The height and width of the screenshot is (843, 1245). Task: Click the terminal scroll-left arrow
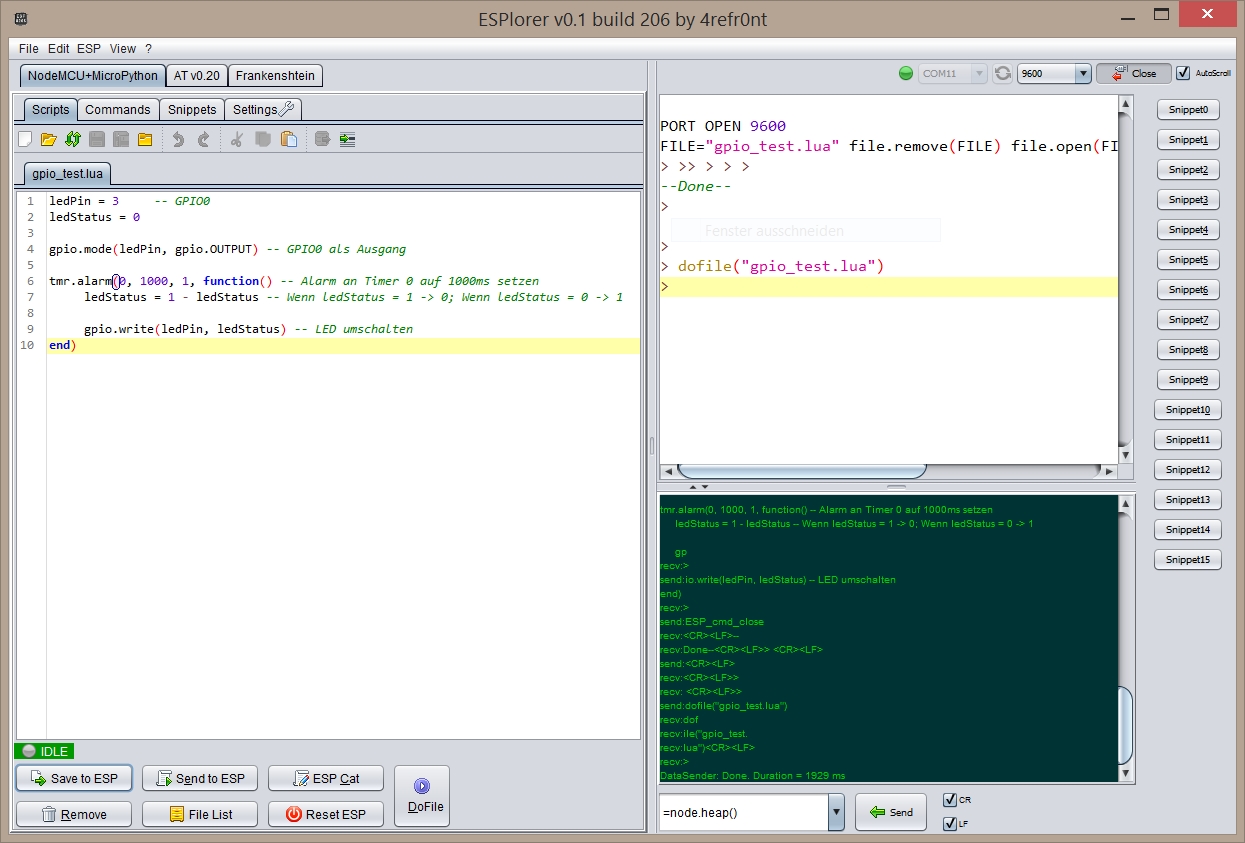668,471
